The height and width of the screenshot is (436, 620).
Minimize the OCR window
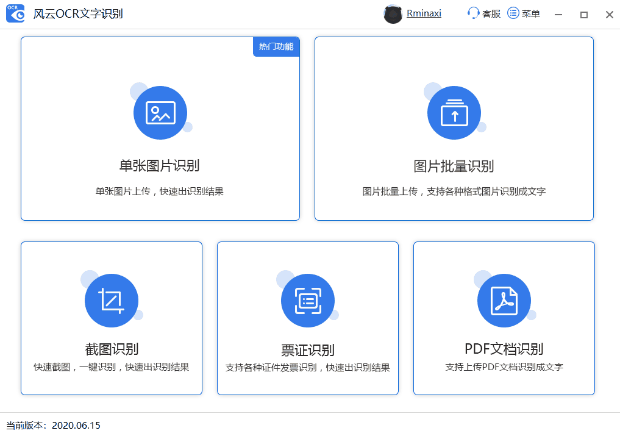tap(558, 15)
